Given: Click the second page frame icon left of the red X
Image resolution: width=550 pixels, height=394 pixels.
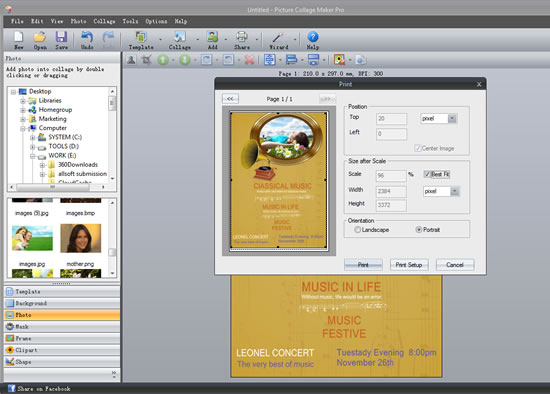Looking at the screenshot, I should tap(228, 60).
